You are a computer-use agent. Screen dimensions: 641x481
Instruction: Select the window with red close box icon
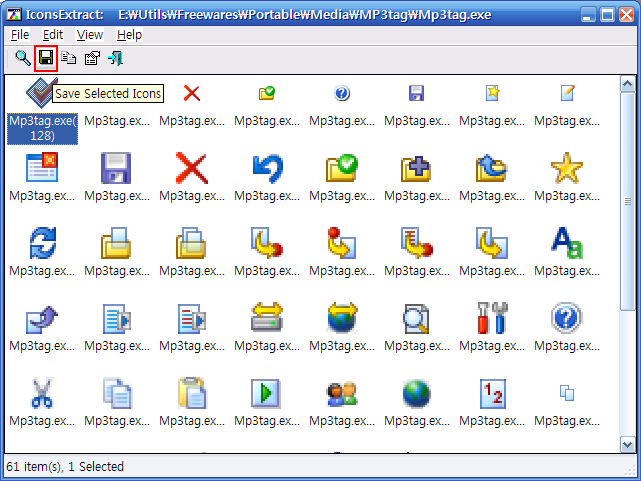tap(42, 168)
